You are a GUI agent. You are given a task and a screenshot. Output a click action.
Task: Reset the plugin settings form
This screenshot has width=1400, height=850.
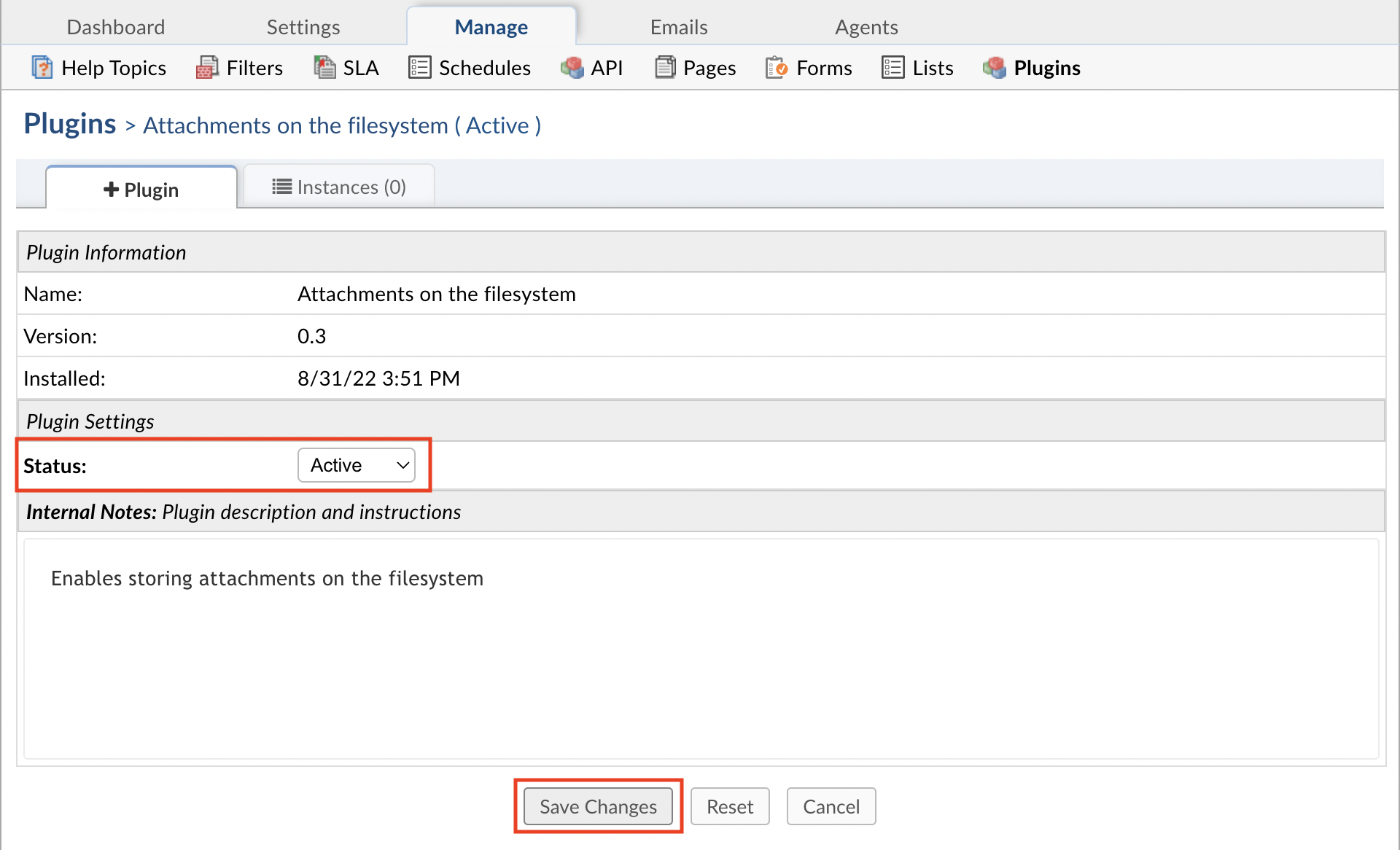coord(729,806)
